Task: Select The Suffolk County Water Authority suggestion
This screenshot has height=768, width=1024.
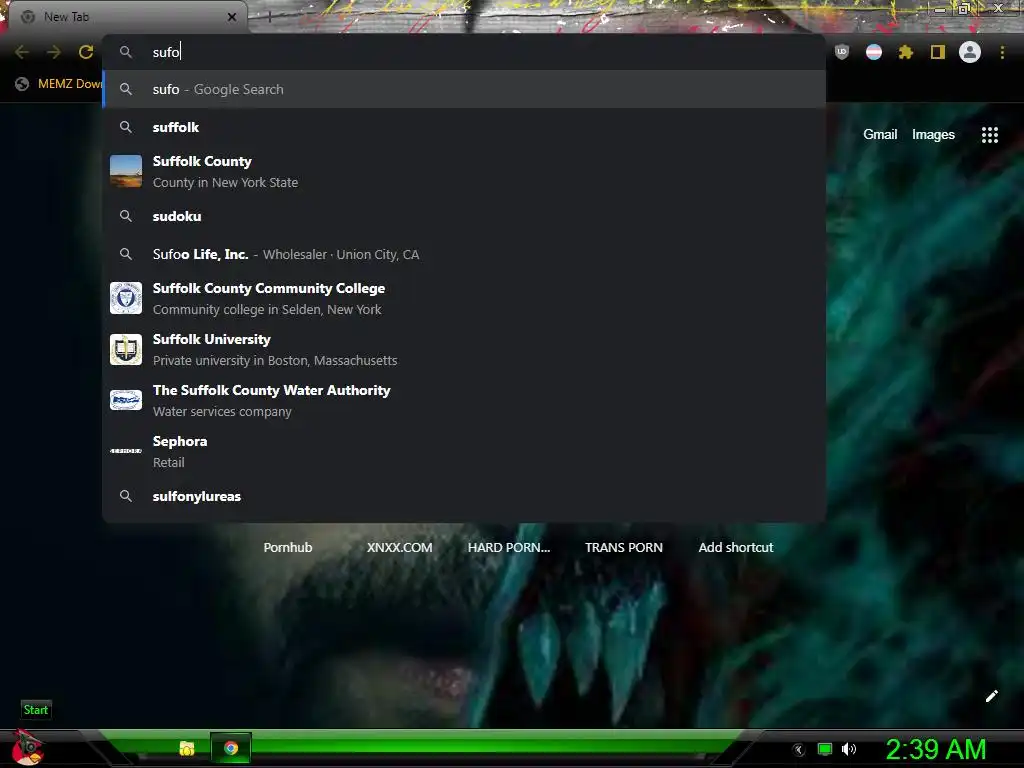Action: [x=464, y=400]
